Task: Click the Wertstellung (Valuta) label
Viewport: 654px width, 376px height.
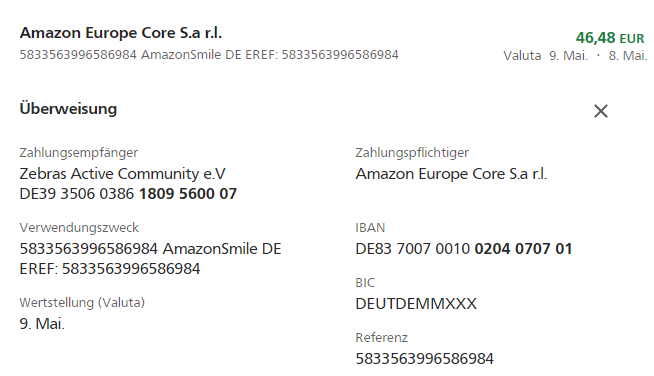Action: pyautogui.click(x=82, y=303)
